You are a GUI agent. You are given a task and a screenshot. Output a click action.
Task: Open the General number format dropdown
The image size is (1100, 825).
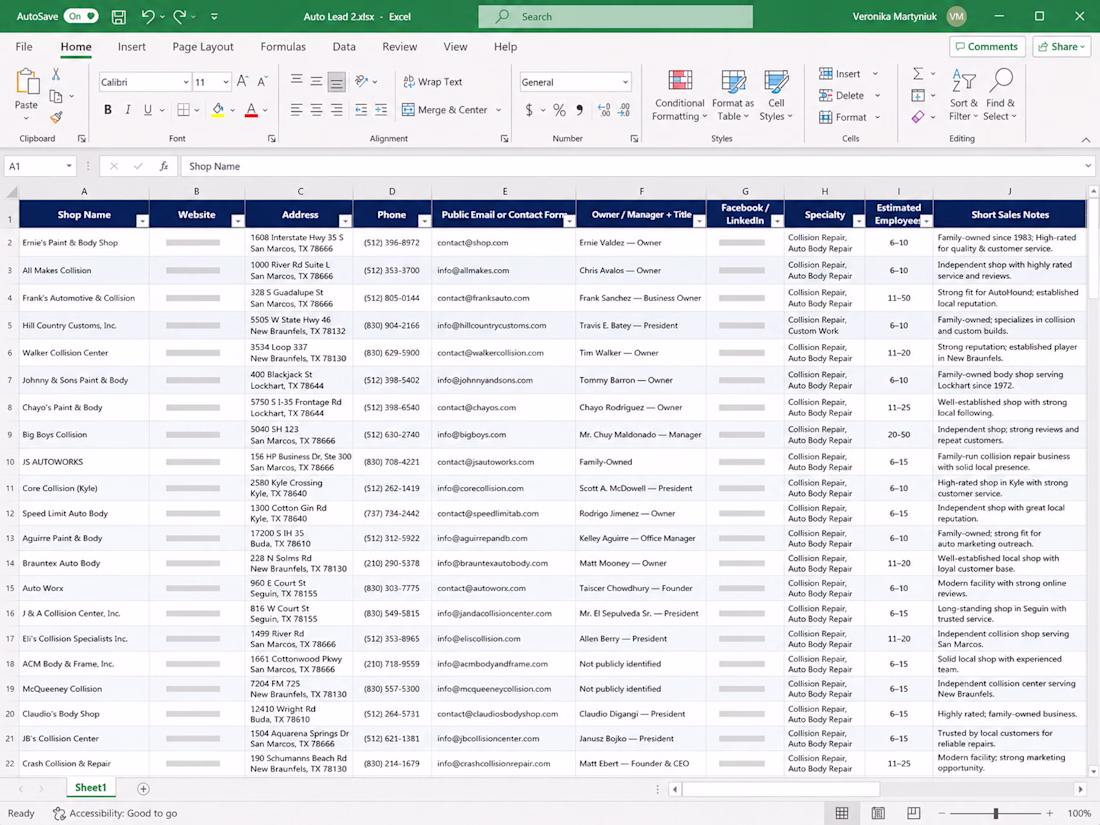pyautogui.click(x=625, y=82)
